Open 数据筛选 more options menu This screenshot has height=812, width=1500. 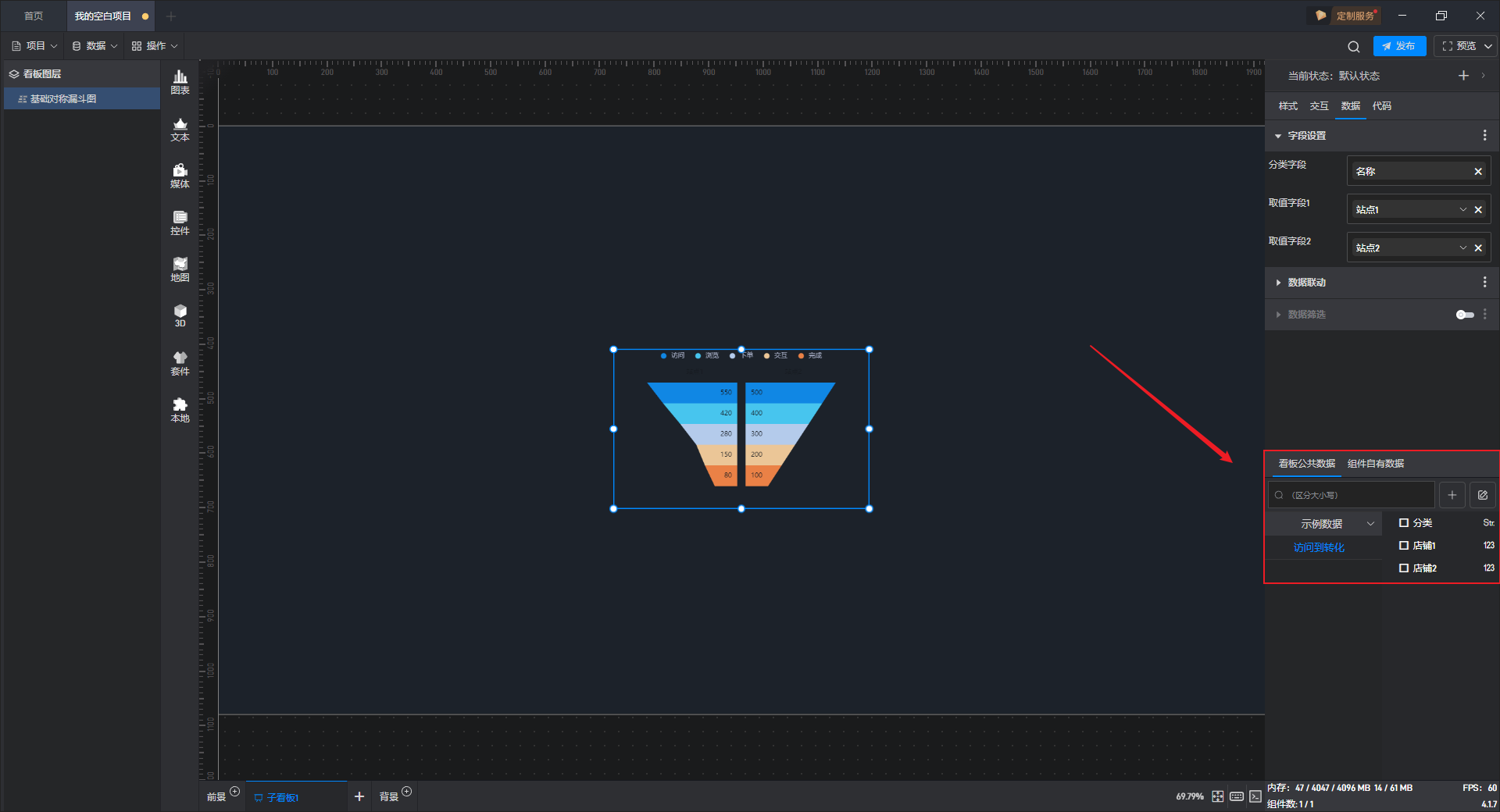[x=1484, y=314]
